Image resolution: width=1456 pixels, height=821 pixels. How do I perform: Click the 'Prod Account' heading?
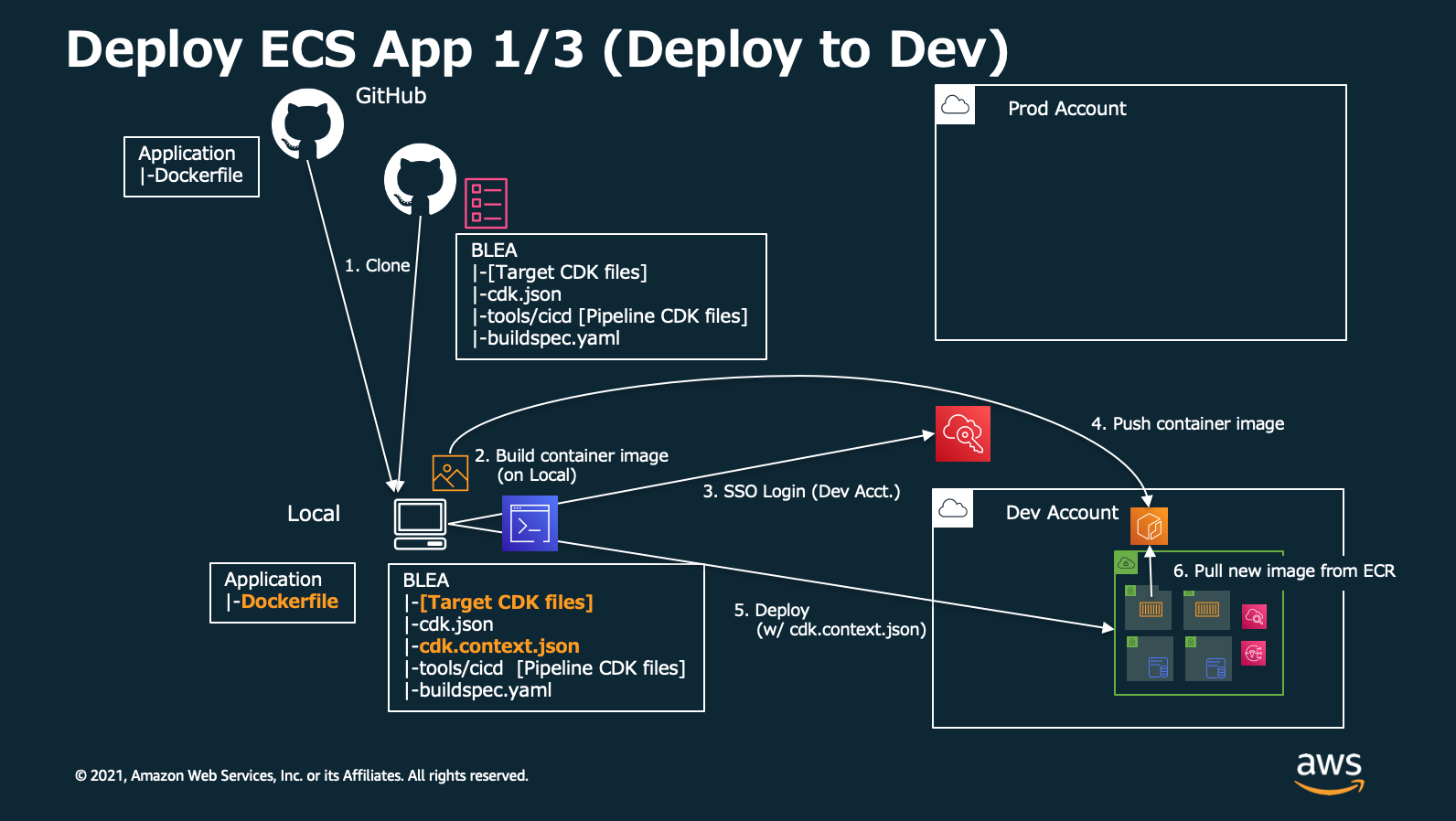click(1067, 109)
